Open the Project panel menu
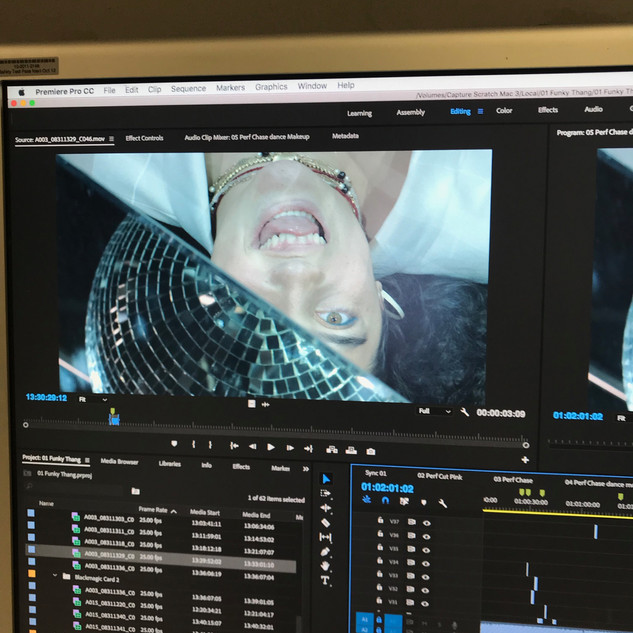633x633 pixels. tap(87, 460)
